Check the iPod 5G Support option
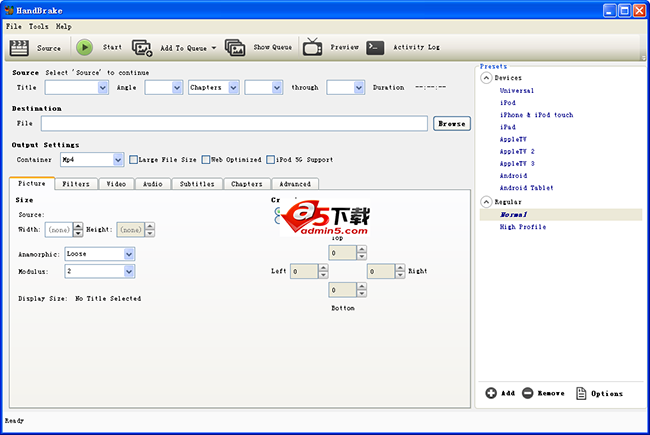 click(271, 159)
